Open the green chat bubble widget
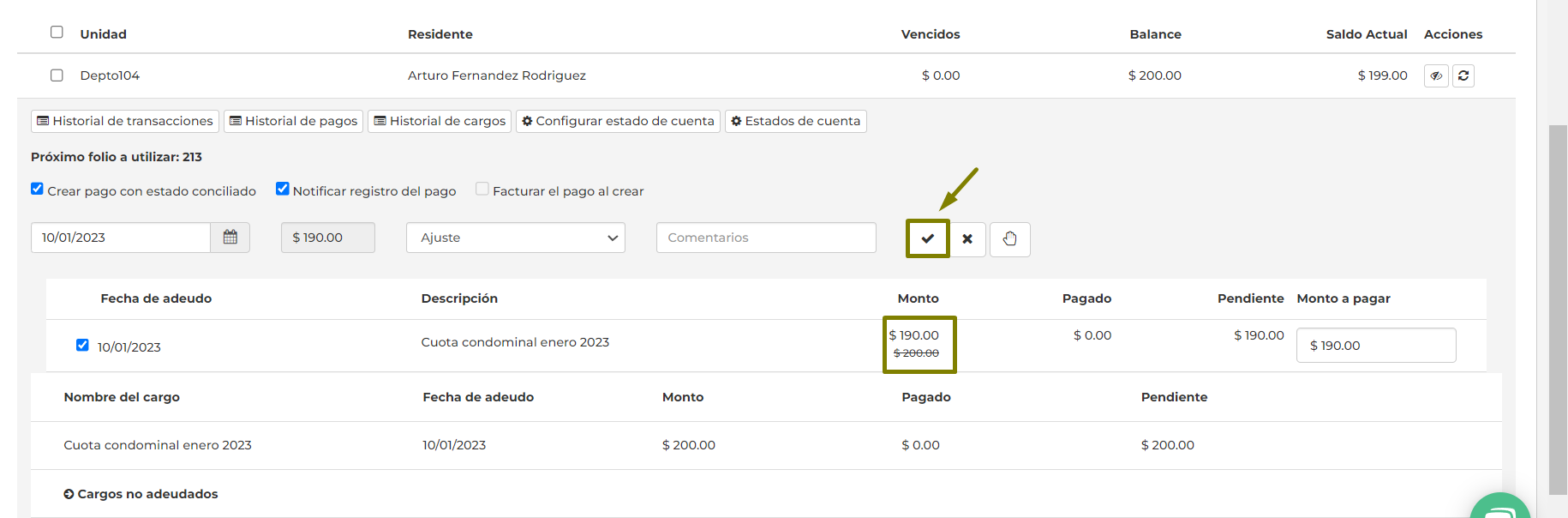The height and width of the screenshot is (518, 1568). (1500, 509)
